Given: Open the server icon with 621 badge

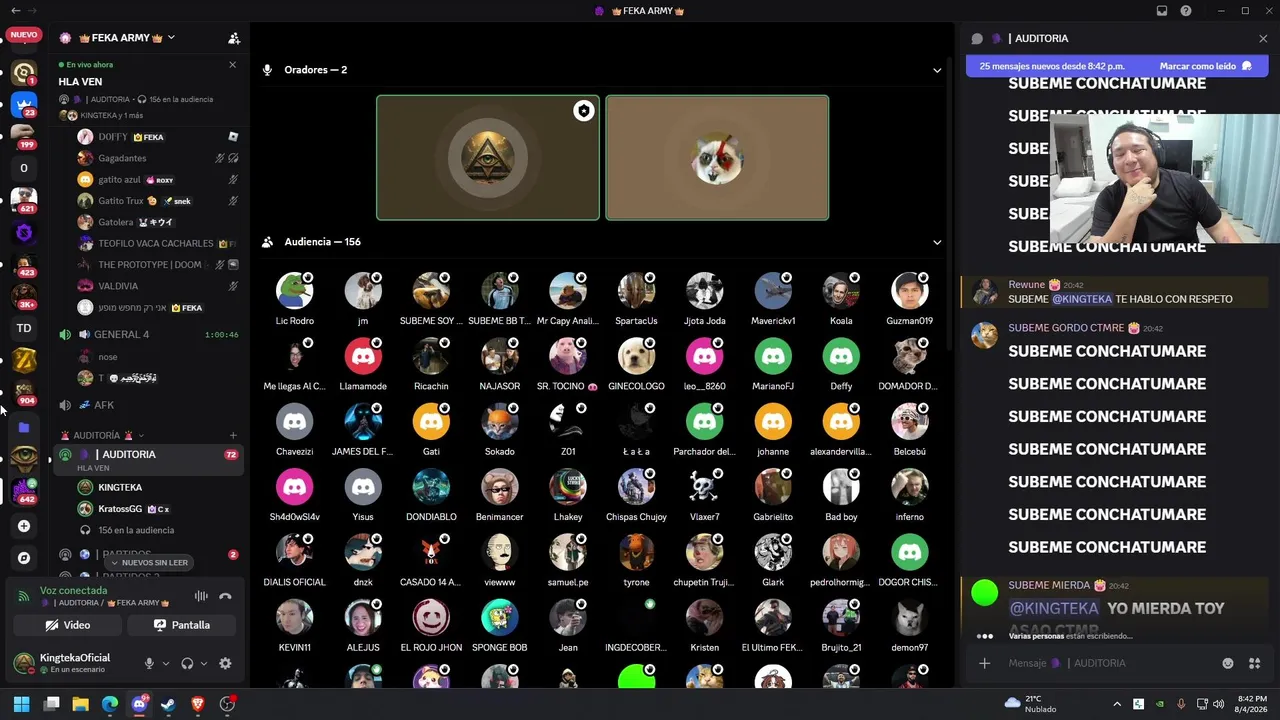Looking at the screenshot, I should (x=24, y=200).
